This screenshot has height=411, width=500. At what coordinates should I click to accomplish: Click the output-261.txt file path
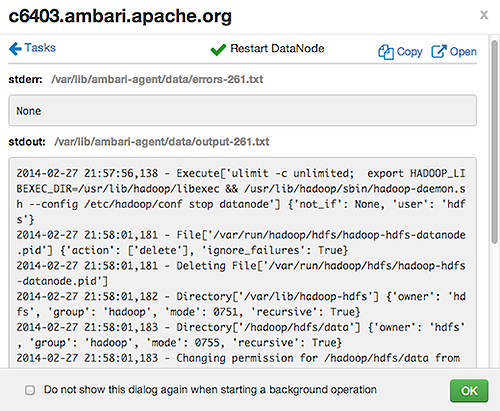click(x=162, y=142)
